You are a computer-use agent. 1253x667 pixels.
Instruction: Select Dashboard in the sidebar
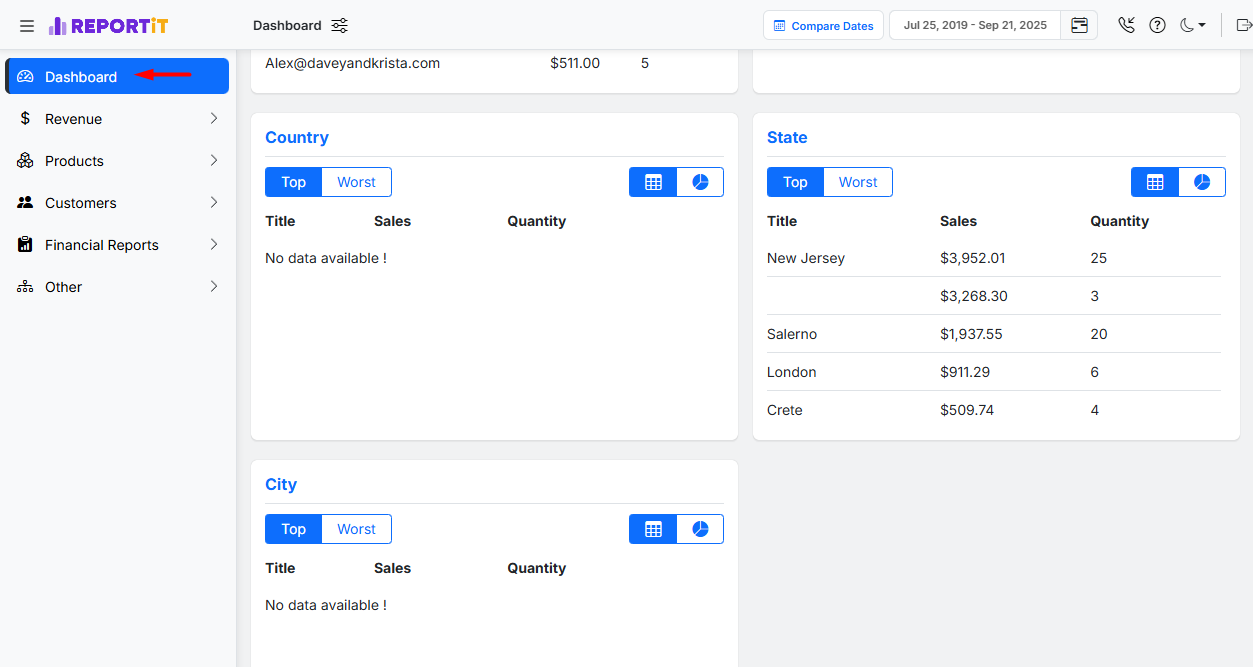point(117,77)
